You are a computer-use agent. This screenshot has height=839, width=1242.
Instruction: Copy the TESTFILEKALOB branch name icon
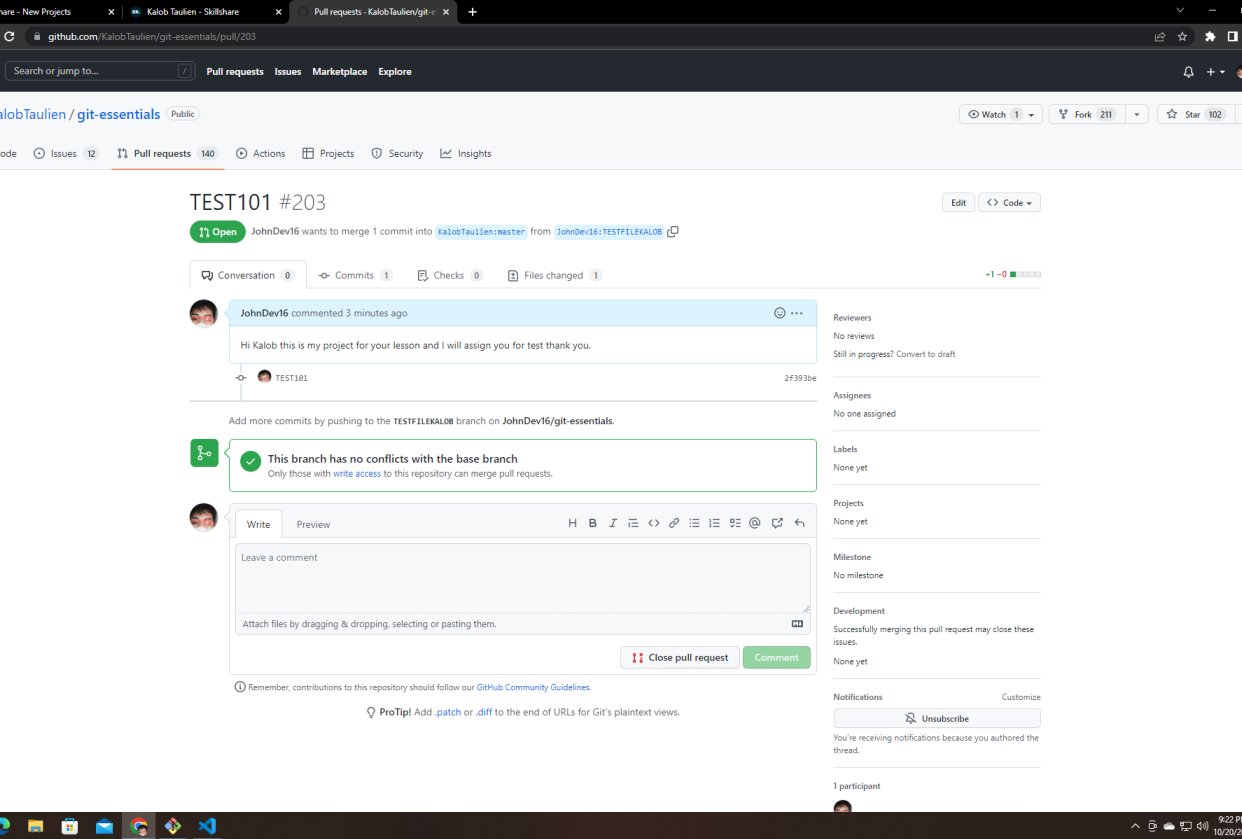click(673, 232)
